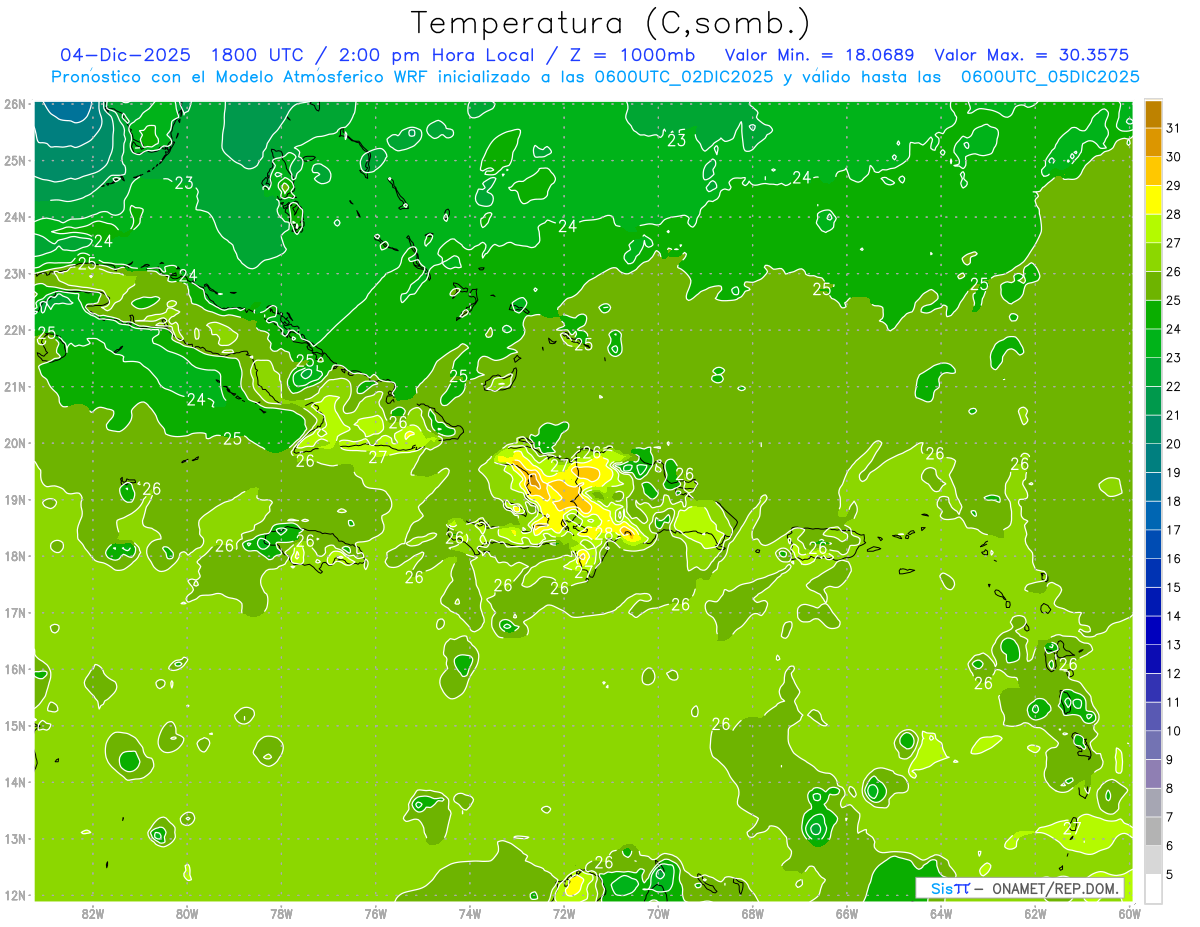
Task: Click colorbar label '6'
Action: pos(1170,846)
